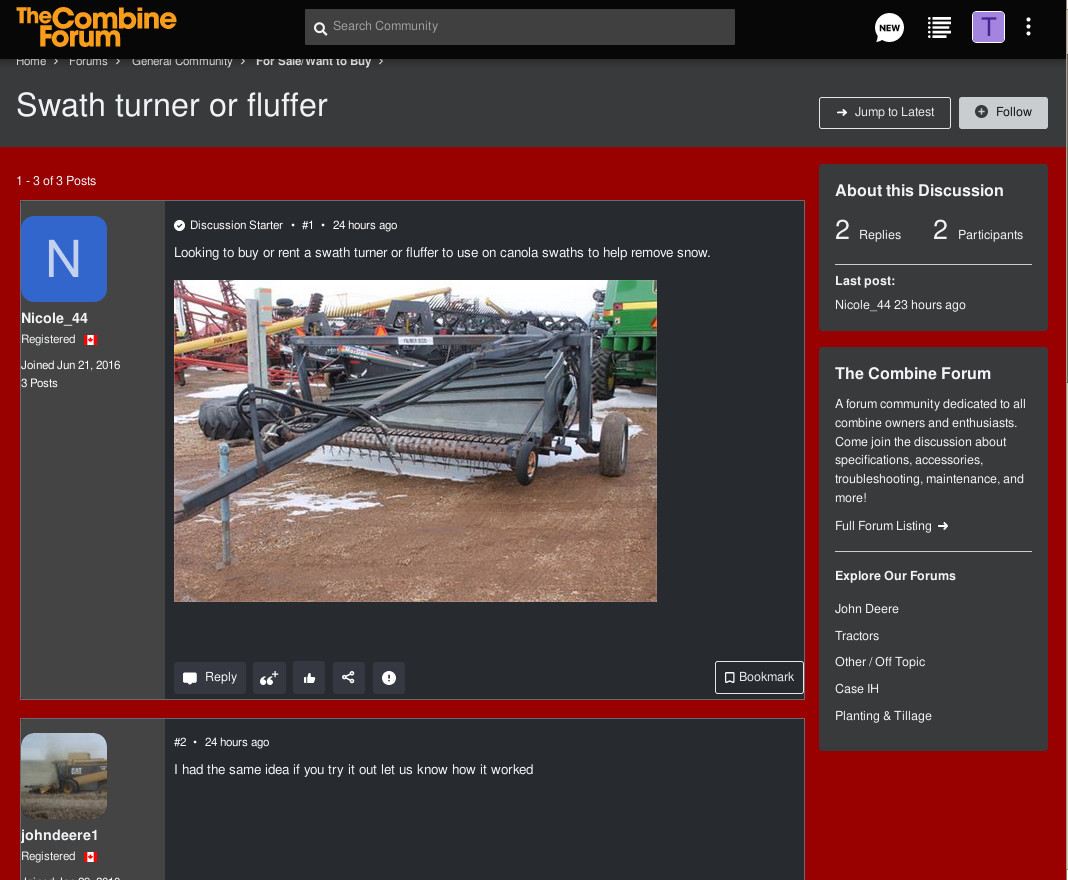
Task: Click 'Joined Jun 21, 2016' text
Action: tap(70, 365)
